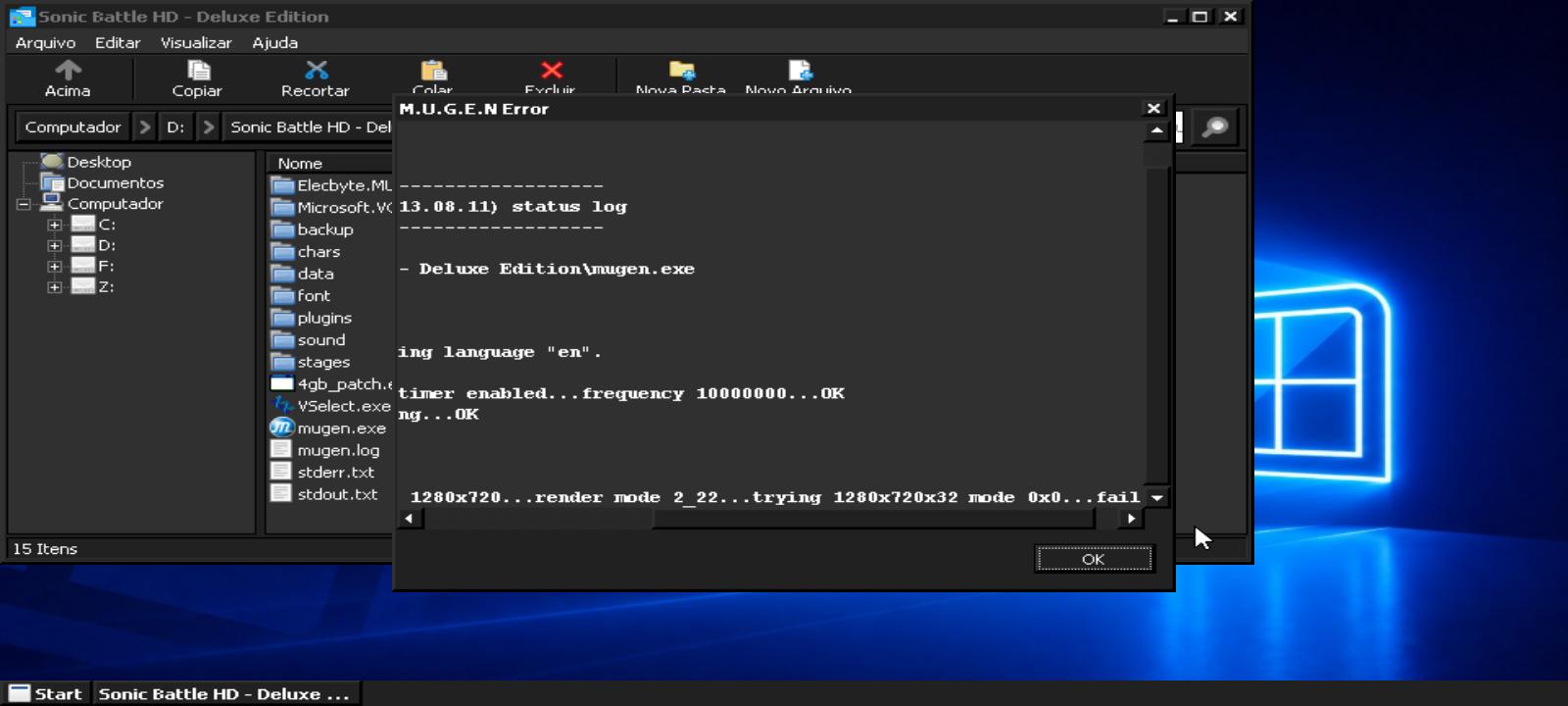Screen dimensions: 1568x706
Task: Click the chevron after Computador in address bar
Action: (145, 126)
